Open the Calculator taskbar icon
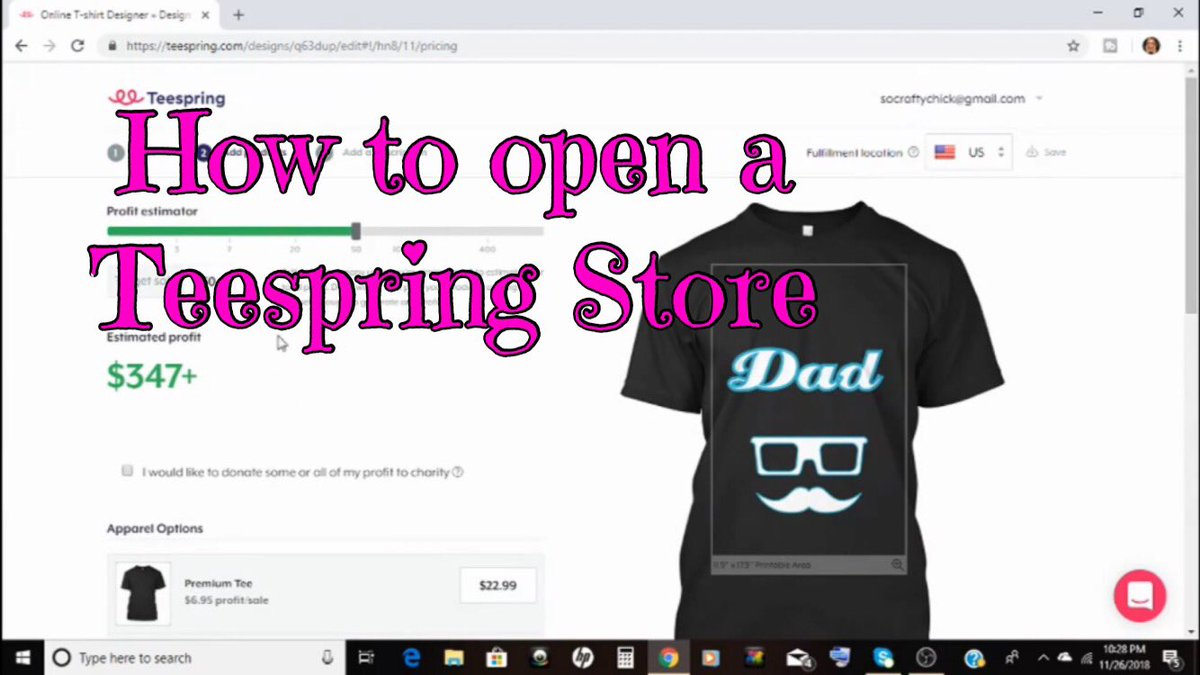The height and width of the screenshot is (675, 1200). click(626, 657)
